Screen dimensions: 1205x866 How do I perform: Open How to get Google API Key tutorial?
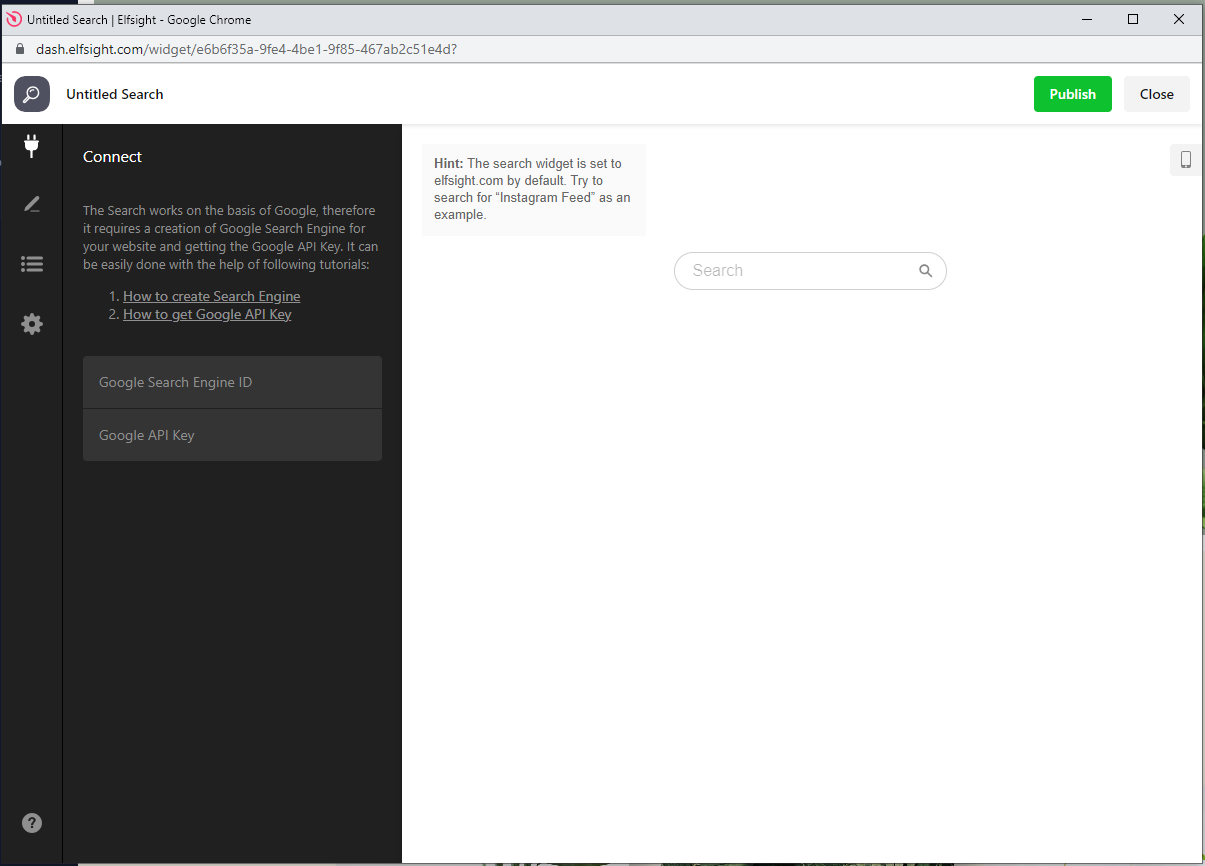(207, 314)
